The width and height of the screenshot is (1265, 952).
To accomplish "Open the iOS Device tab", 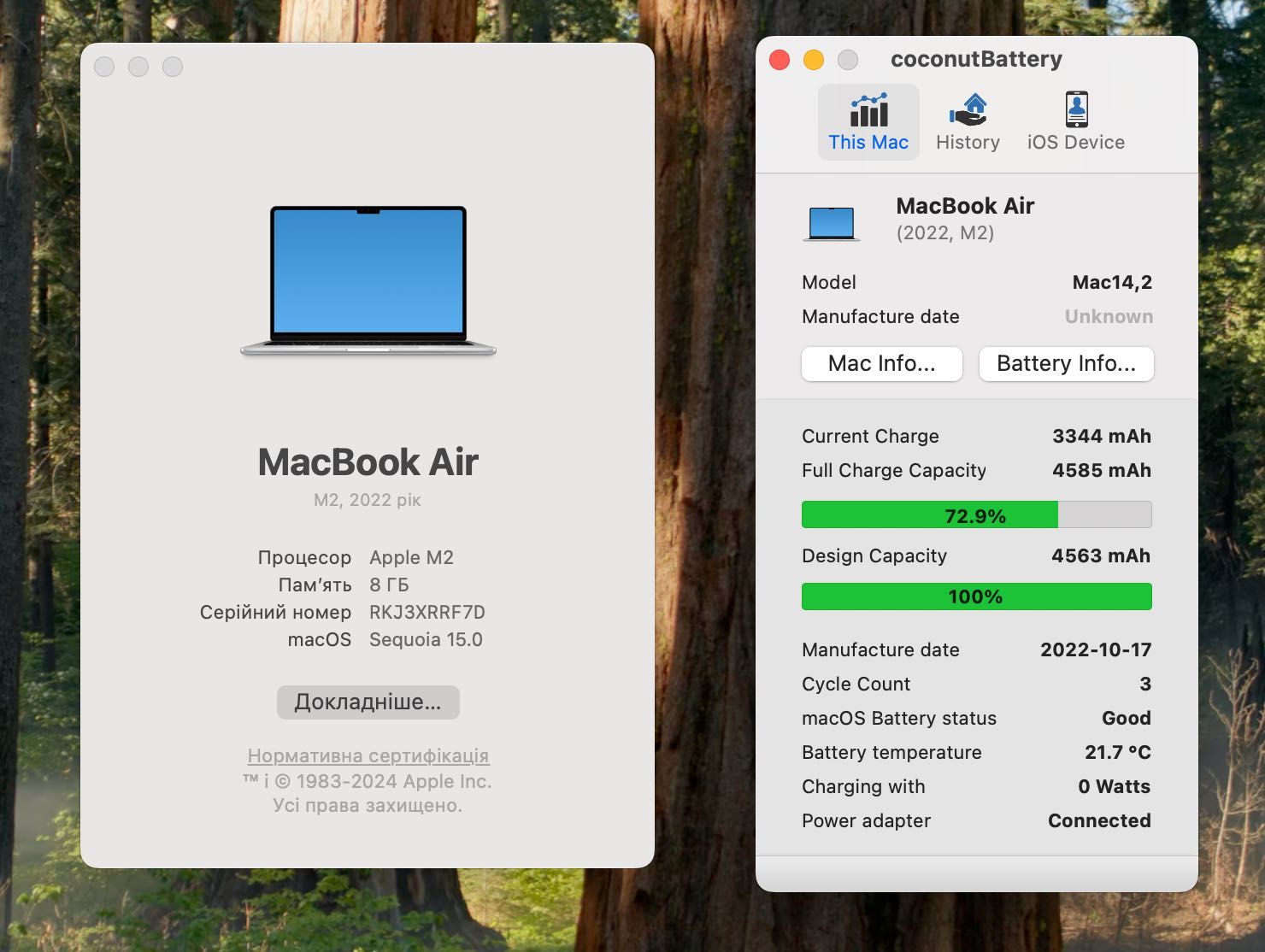I will click(x=1075, y=122).
